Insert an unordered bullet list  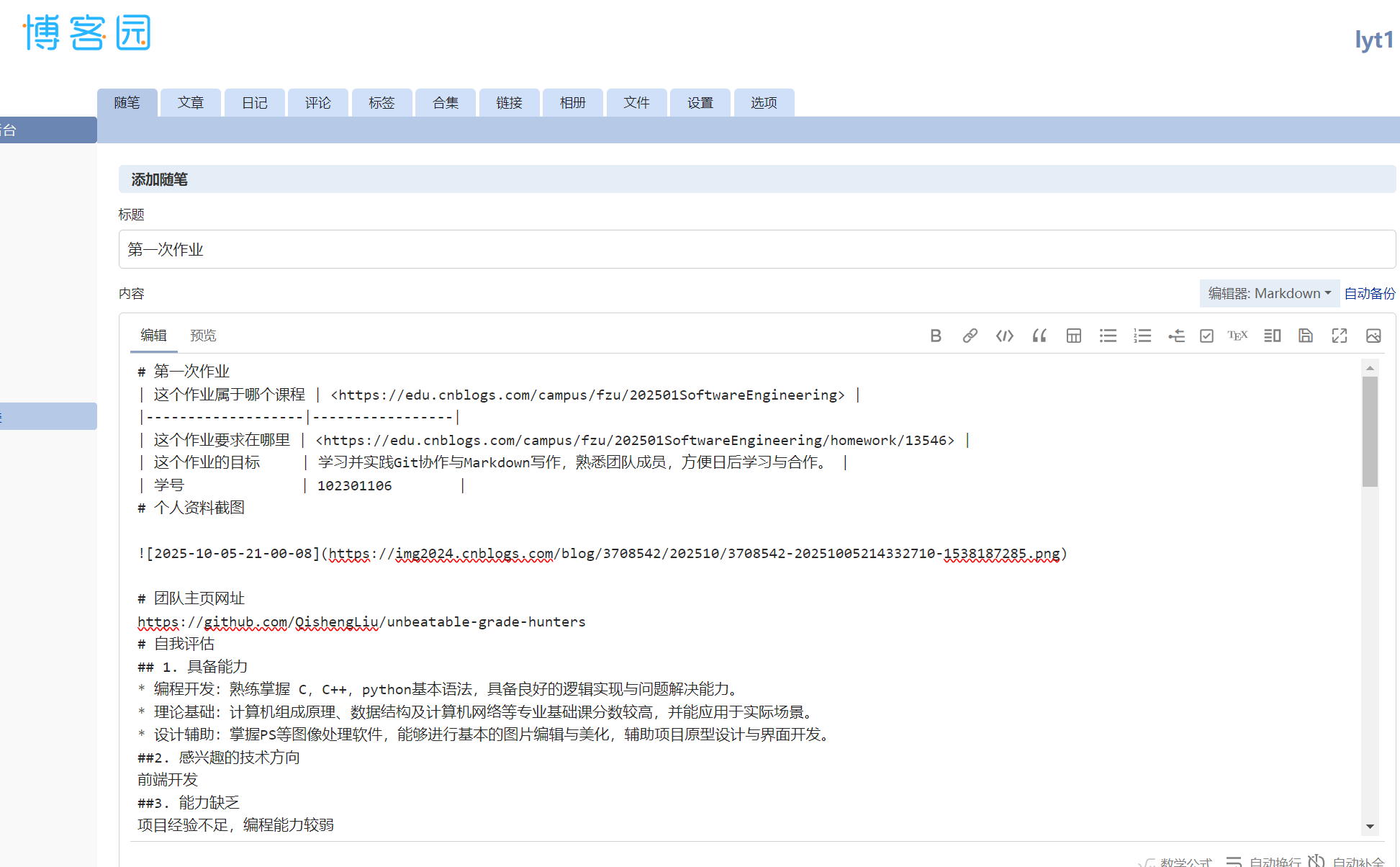tap(1108, 336)
